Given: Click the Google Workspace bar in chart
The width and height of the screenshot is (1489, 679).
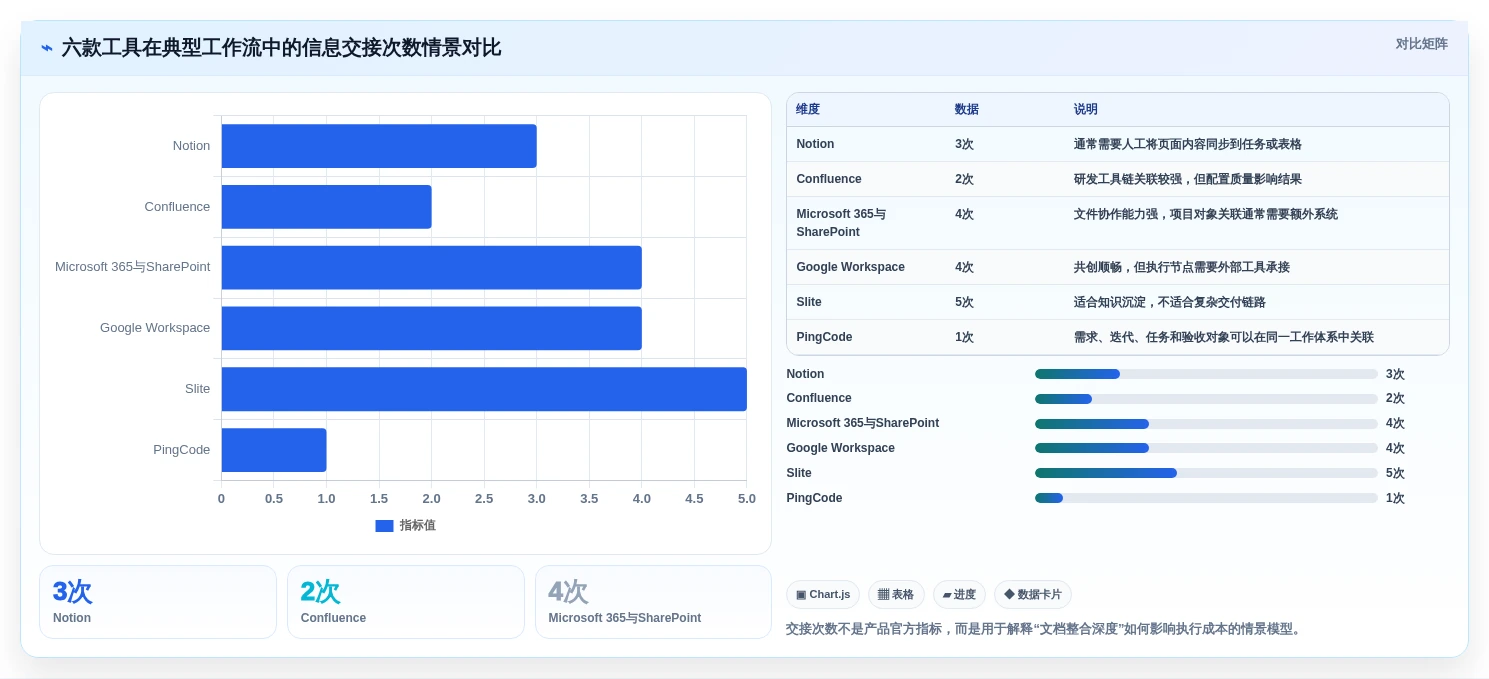Looking at the screenshot, I should (x=431, y=328).
